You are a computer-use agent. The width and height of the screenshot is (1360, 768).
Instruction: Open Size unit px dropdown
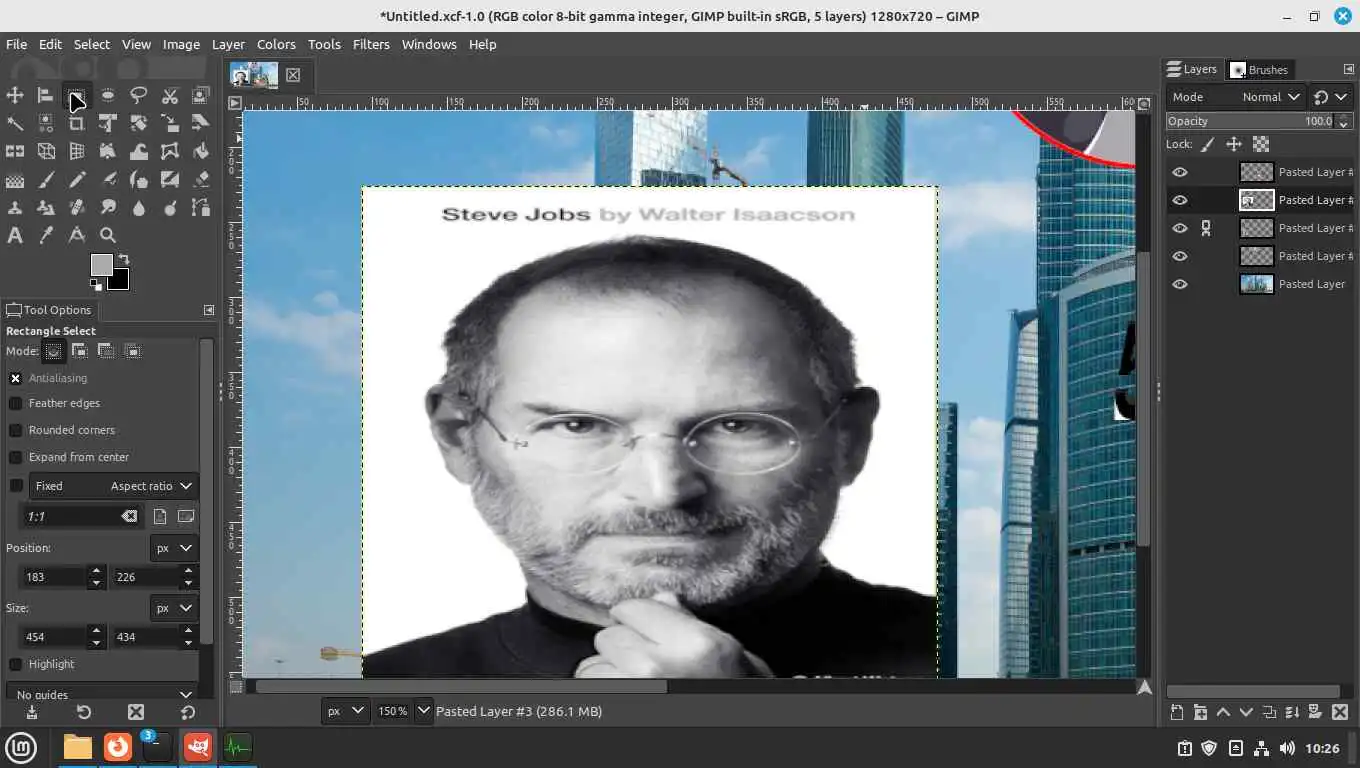tap(174, 608)
